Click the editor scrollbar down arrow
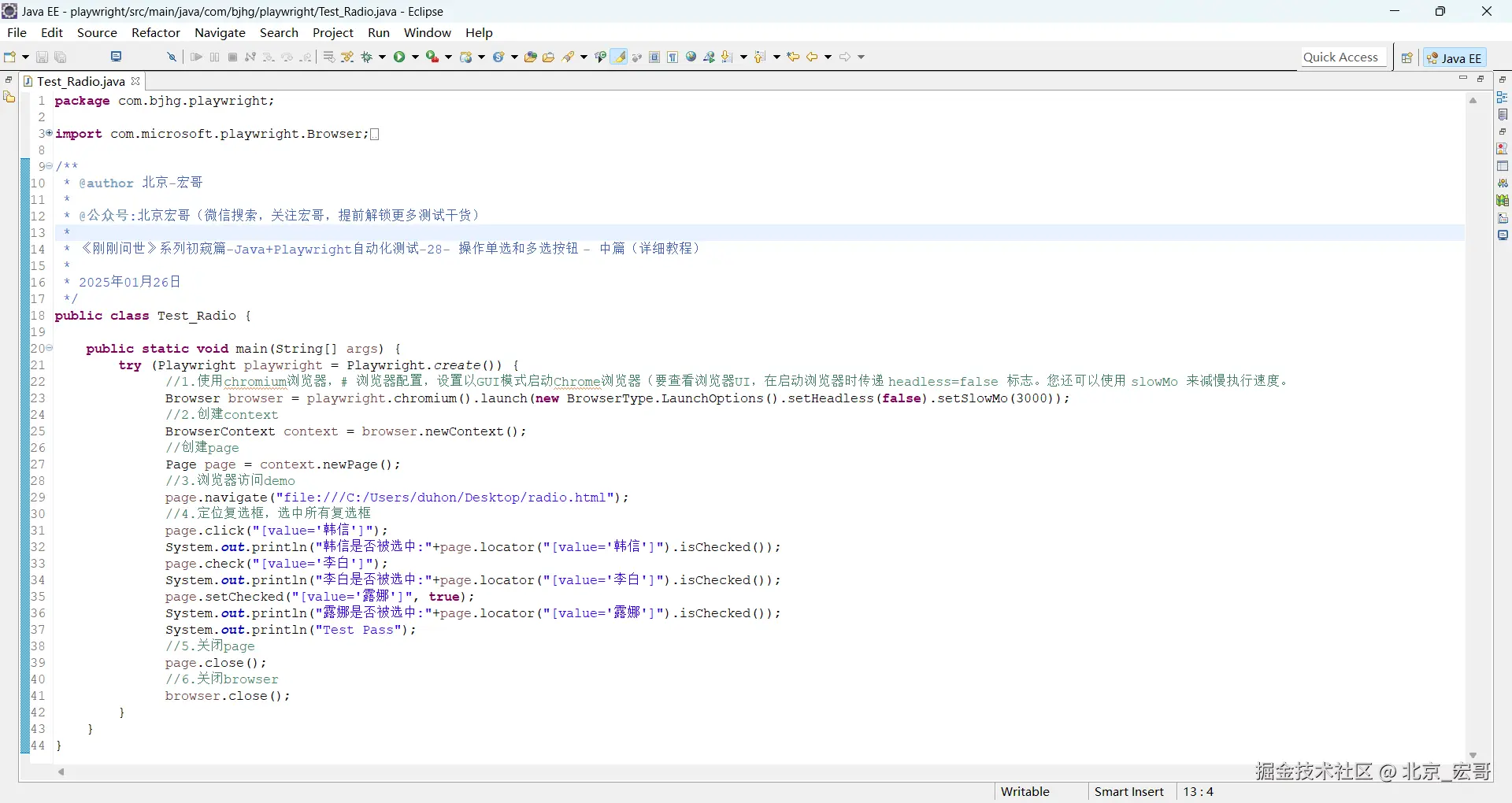Viewport: 1512px width, 803px height. click(x=1473, y=756)
